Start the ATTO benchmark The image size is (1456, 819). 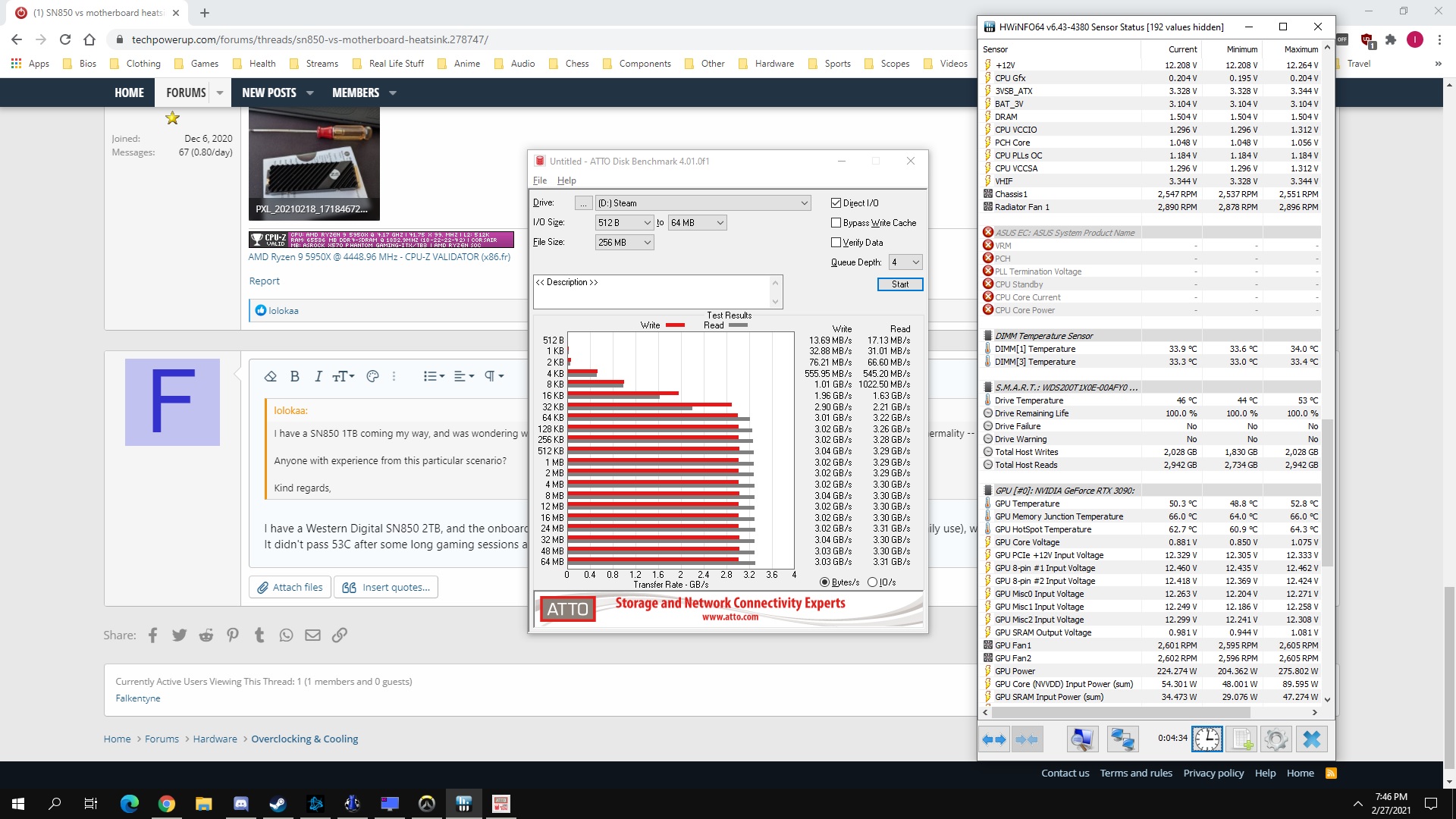coord(900,284)
